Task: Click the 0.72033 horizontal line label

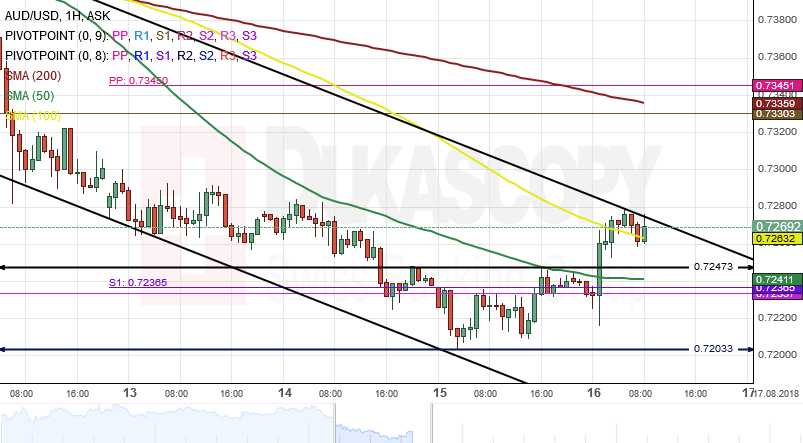Action: click(713, 349)
